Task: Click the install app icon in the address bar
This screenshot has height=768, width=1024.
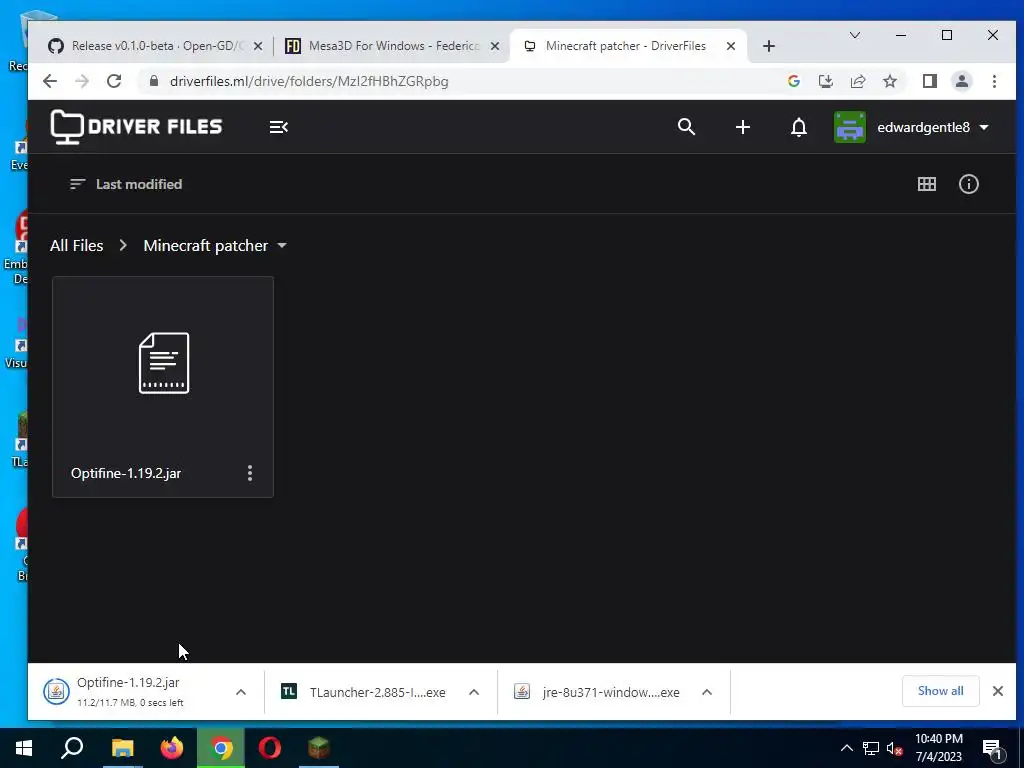Action: click(826, 81)
